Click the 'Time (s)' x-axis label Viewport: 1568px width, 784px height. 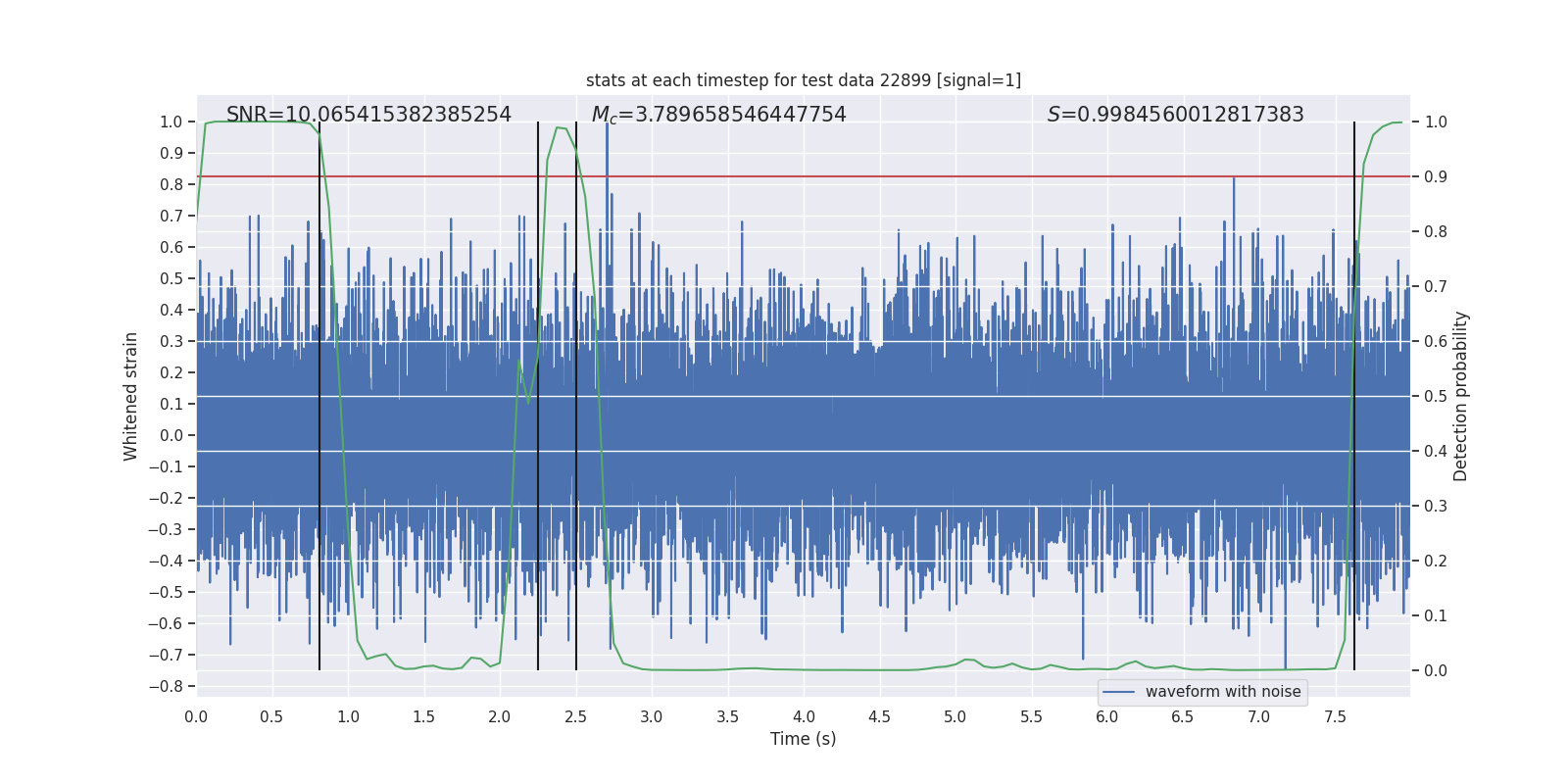point(804,739)
